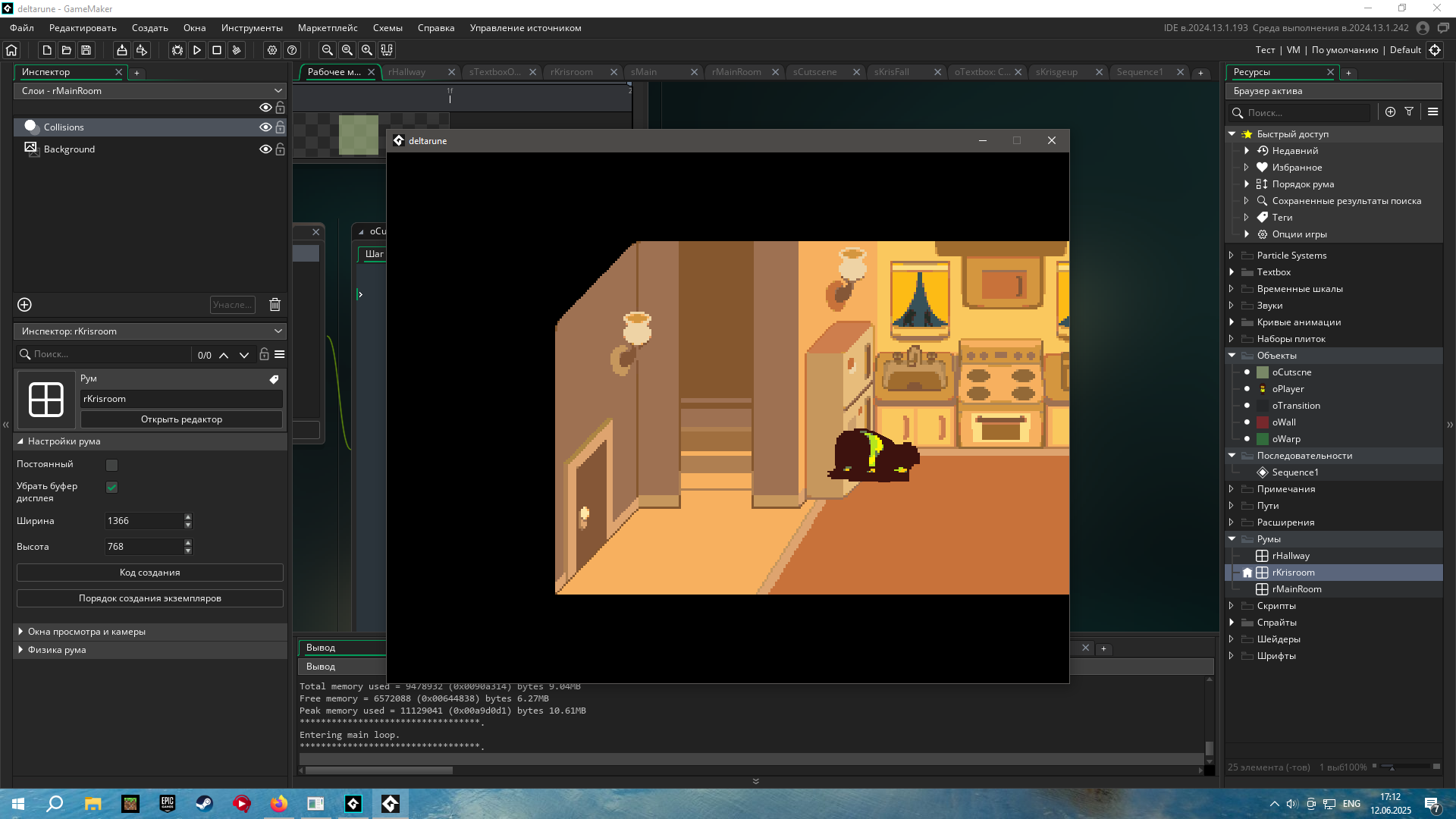Clean the project with the broom icon
This screenshot has width=1456, height=819.
click(x=237, y=50)
